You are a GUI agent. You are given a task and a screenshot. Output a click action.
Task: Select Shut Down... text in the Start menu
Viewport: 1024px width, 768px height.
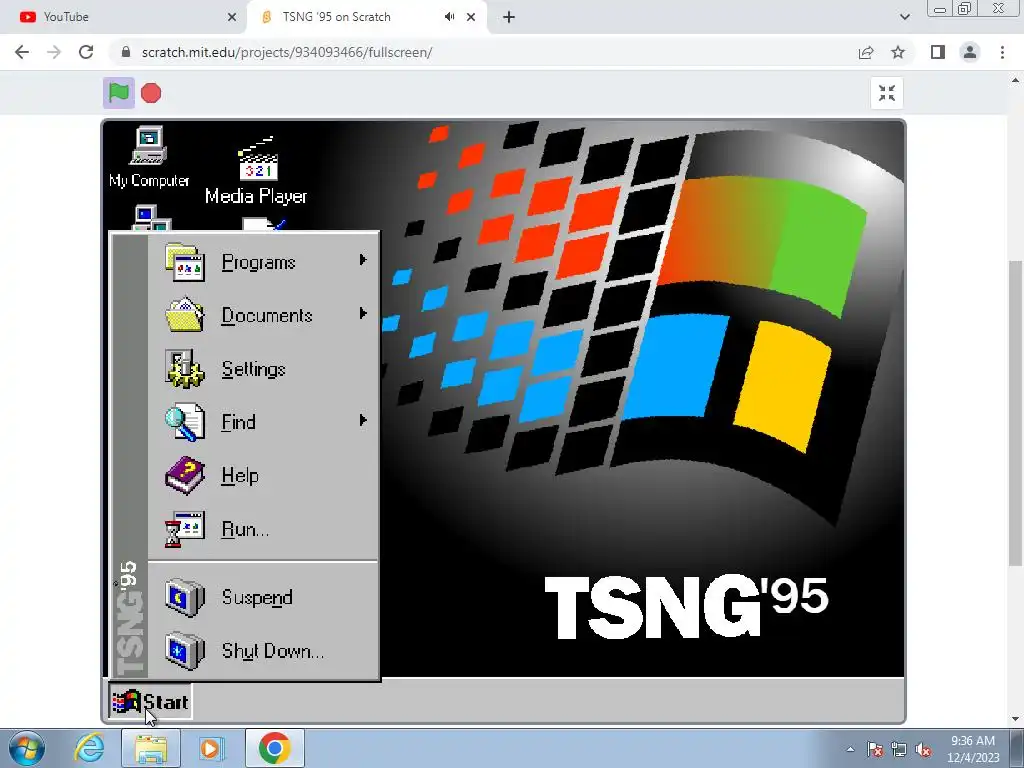point(272,651)
